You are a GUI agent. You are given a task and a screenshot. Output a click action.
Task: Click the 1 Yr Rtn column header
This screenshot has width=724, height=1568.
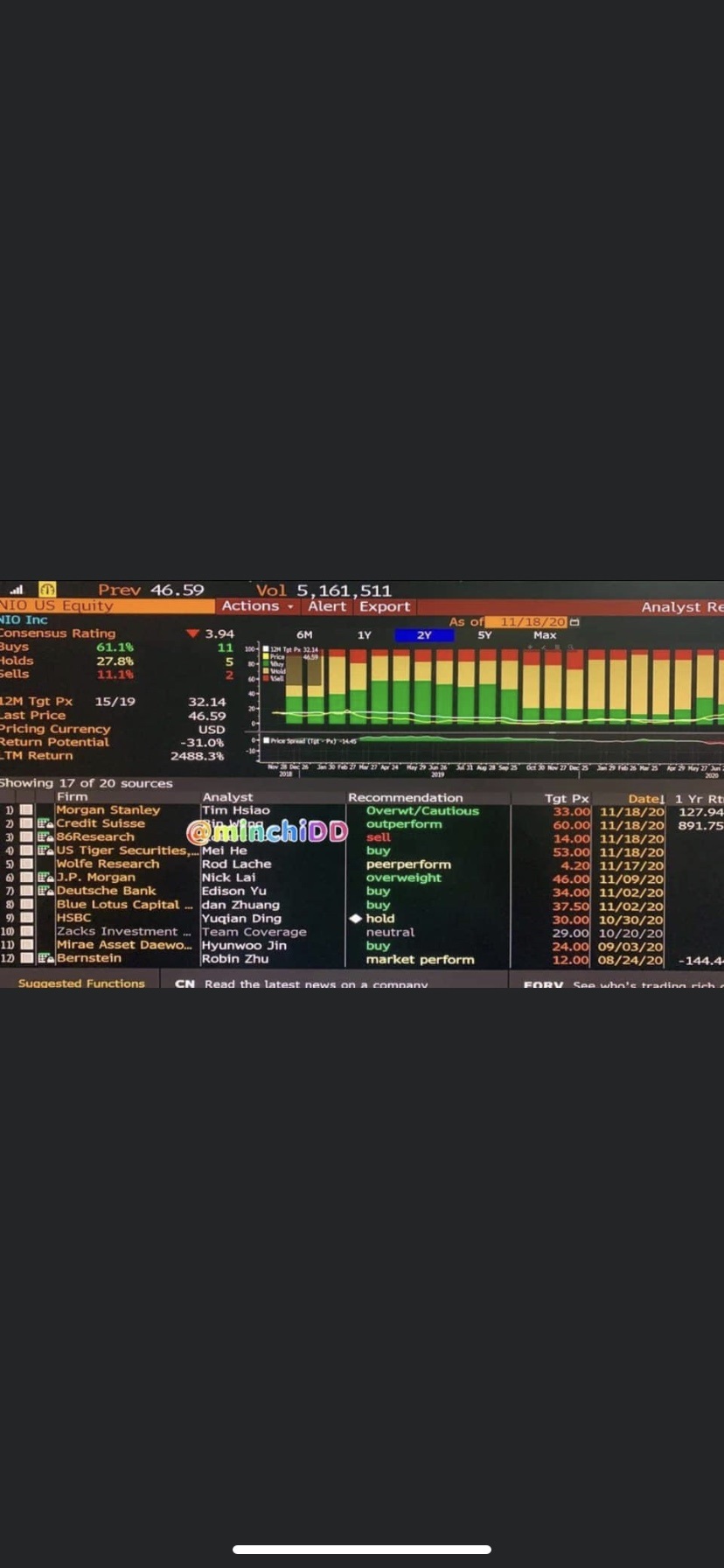coord(699,798)
